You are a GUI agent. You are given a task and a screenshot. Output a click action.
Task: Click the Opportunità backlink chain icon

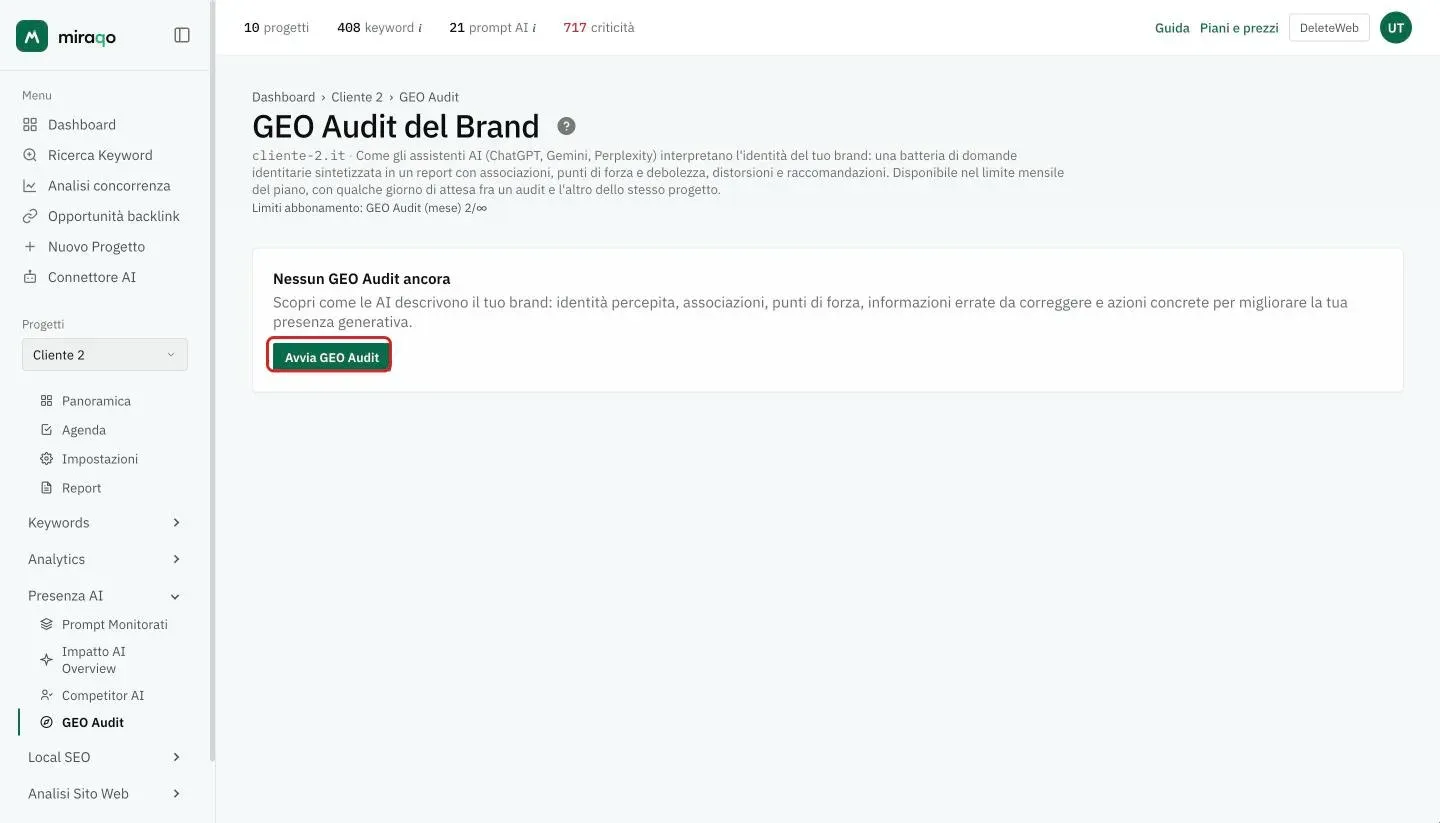[x=30, y=216]
